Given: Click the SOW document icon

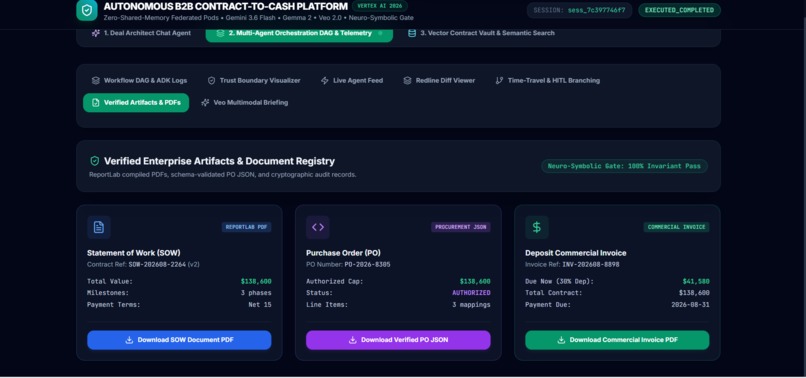Looking at the screenshot, I should click(99, 227).
